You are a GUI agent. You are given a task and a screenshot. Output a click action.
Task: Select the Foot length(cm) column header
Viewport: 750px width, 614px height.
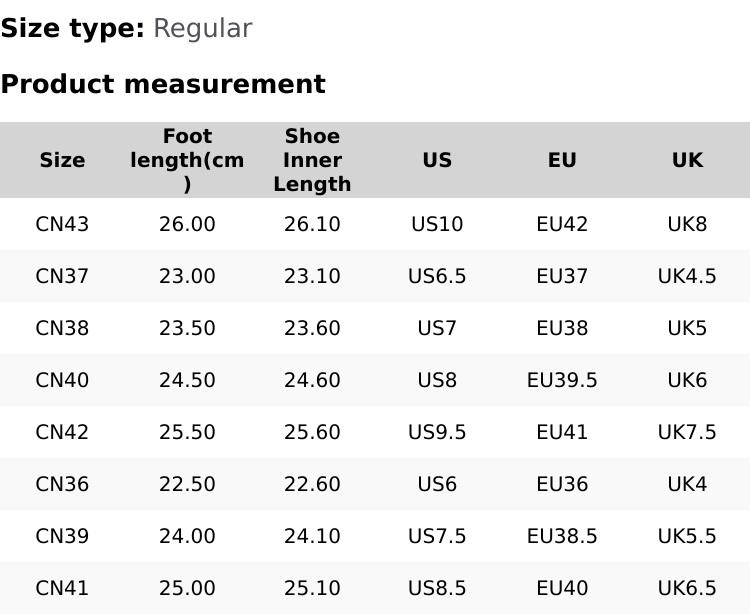[x=187, y=160]
